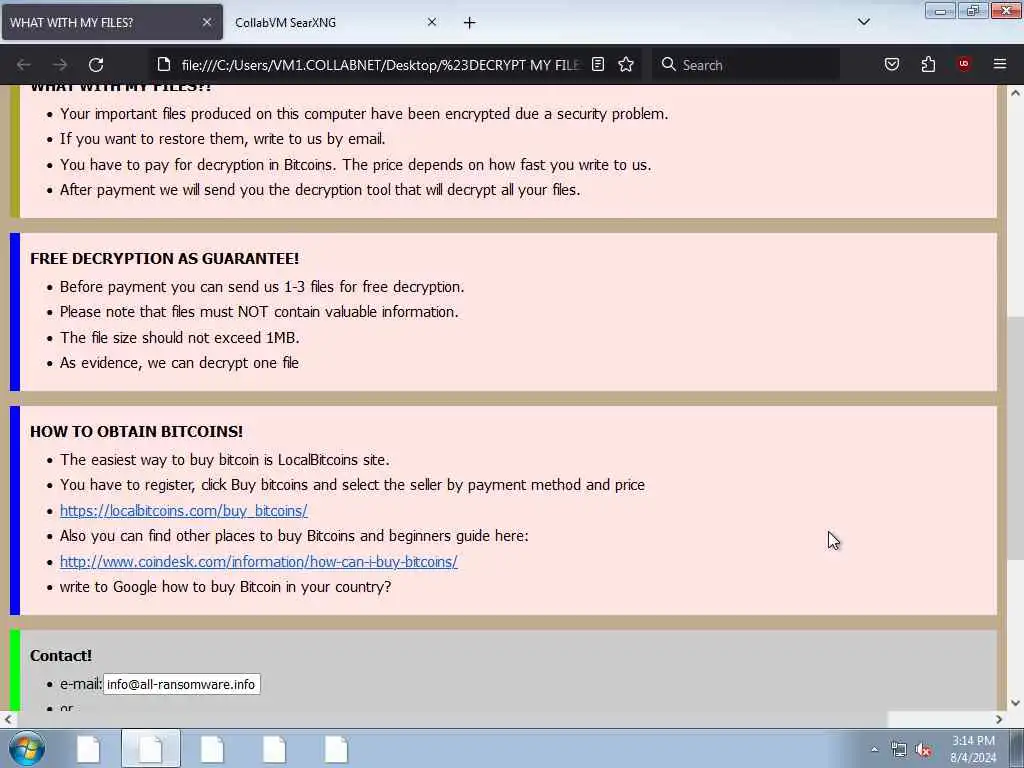This screenshot has height=768, width=1024.
Task: Click the vertical scrollbar down arrow
Action: [x=1016, y=703]
